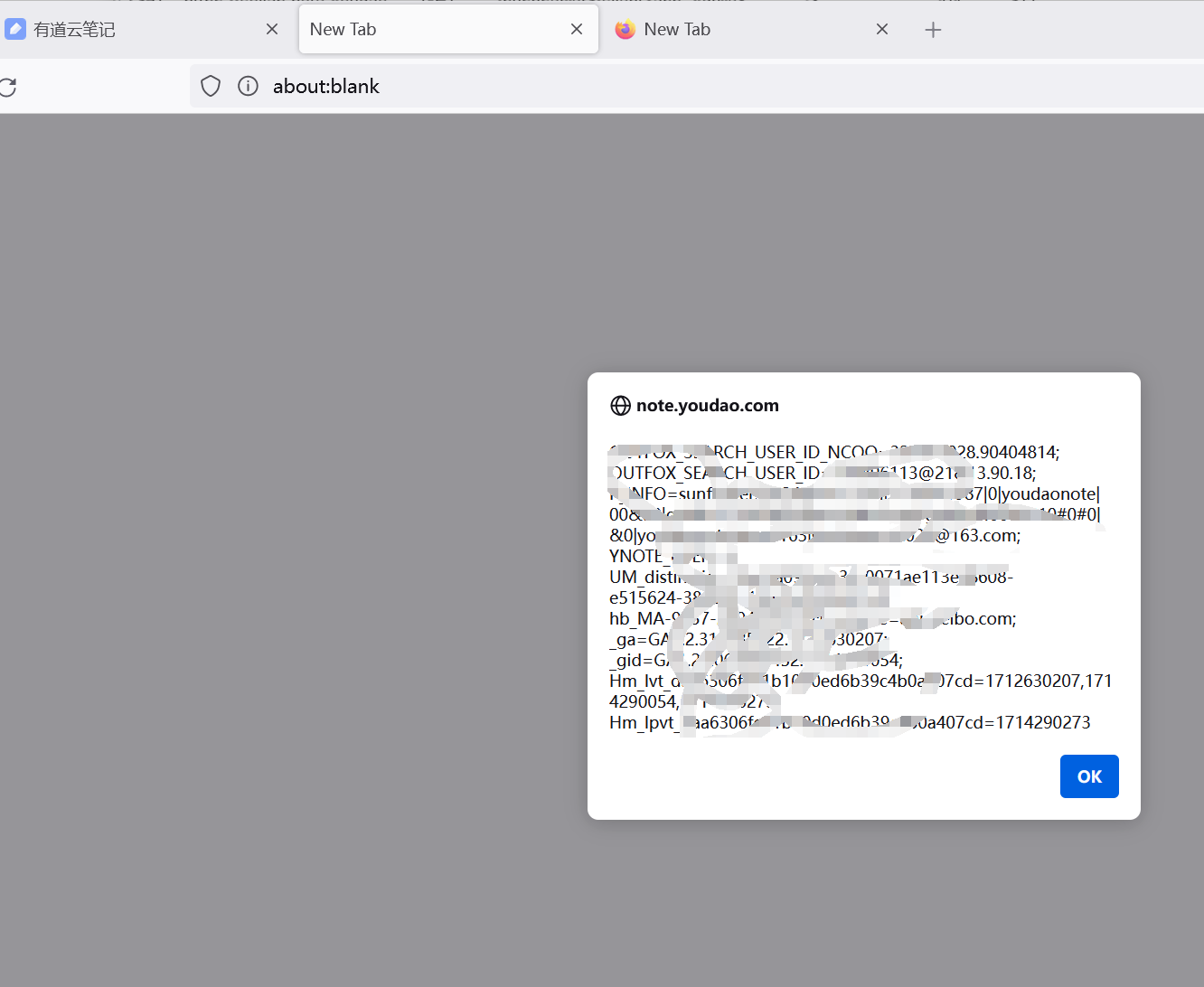1204x987 pixels.
Task: Select the middle active New Tab
Action: pyautogui.click(x=448, y=29)
